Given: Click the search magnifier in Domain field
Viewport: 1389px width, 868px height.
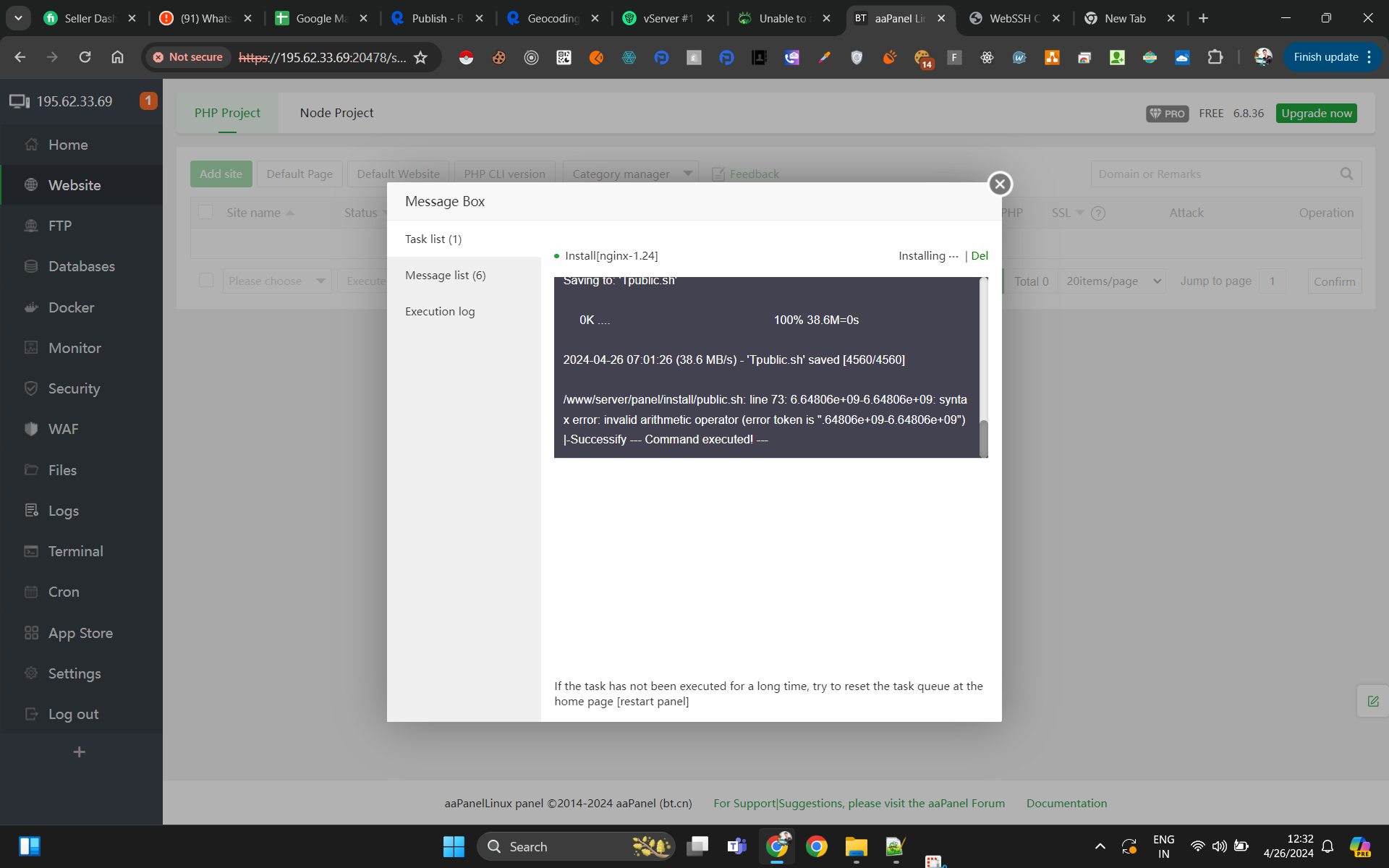Looking at the screenshot, I should 1346,174.
